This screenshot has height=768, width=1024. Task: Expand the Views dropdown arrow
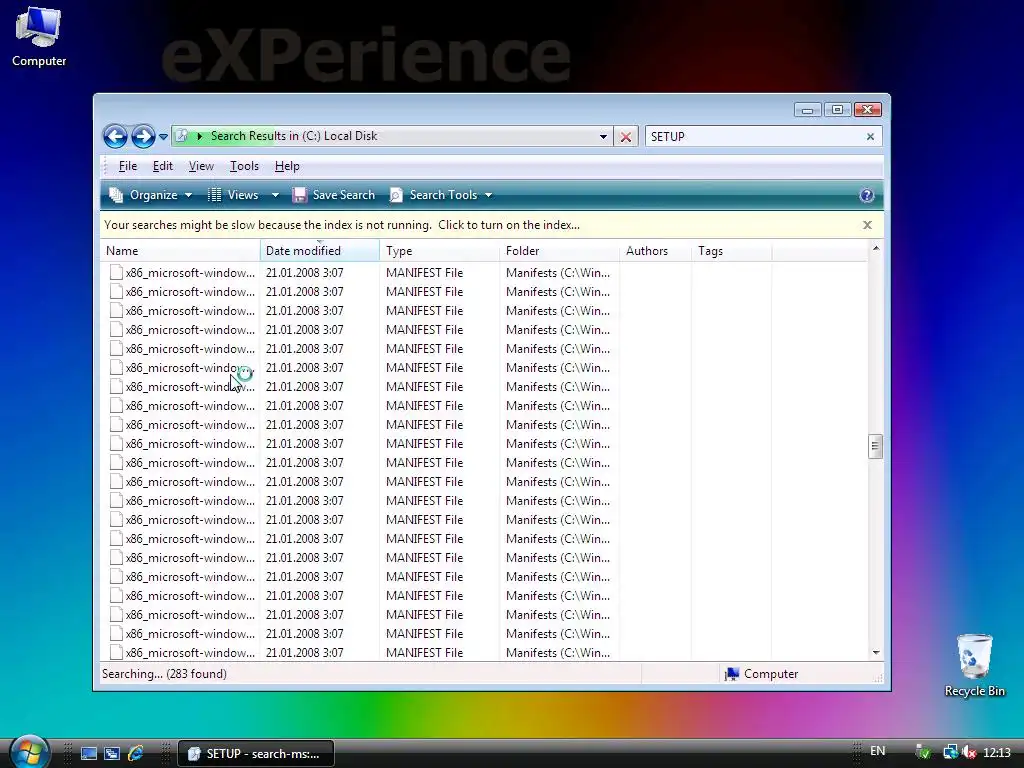click(275, 195)
